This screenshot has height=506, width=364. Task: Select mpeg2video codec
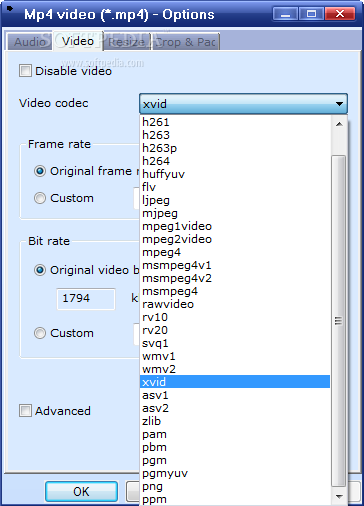(x=235, y=239)
